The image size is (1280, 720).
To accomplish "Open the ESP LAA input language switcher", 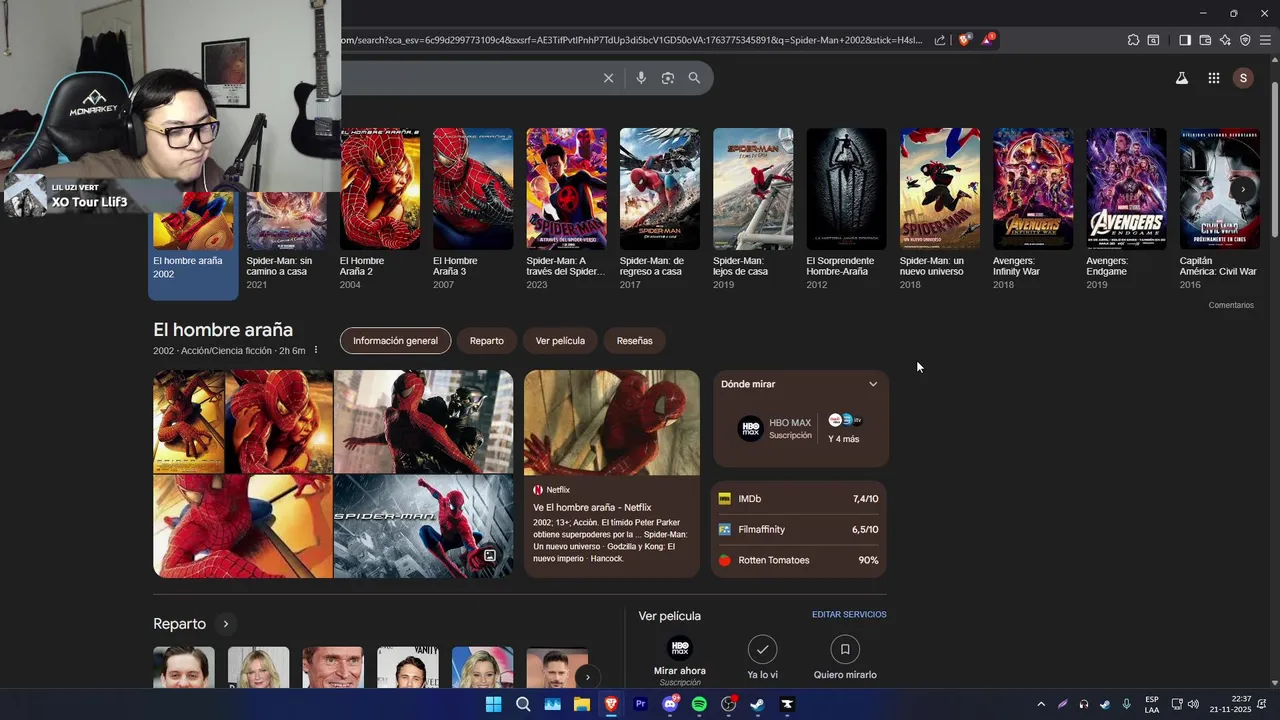I will 1152,704.
